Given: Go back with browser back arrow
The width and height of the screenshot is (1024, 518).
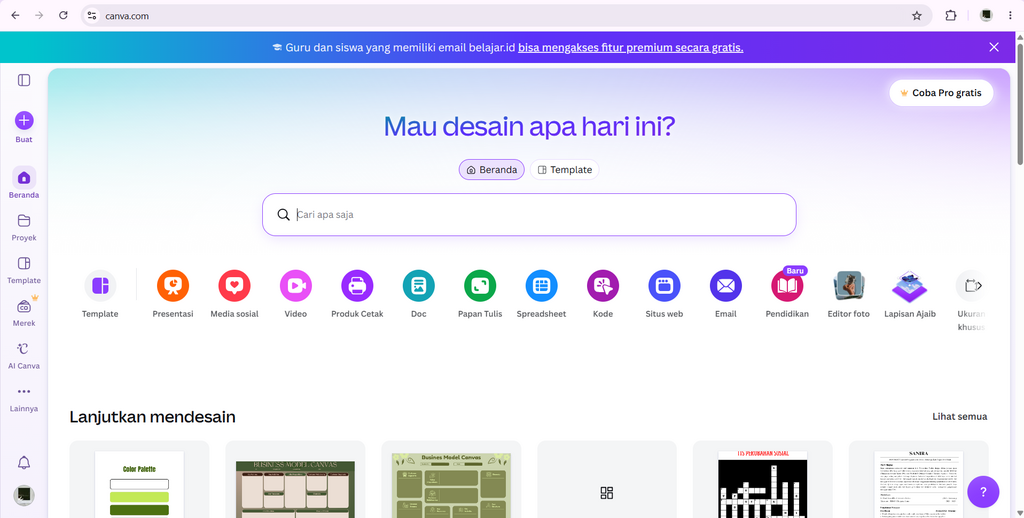Looking at the screenshot, I should 15,16.
